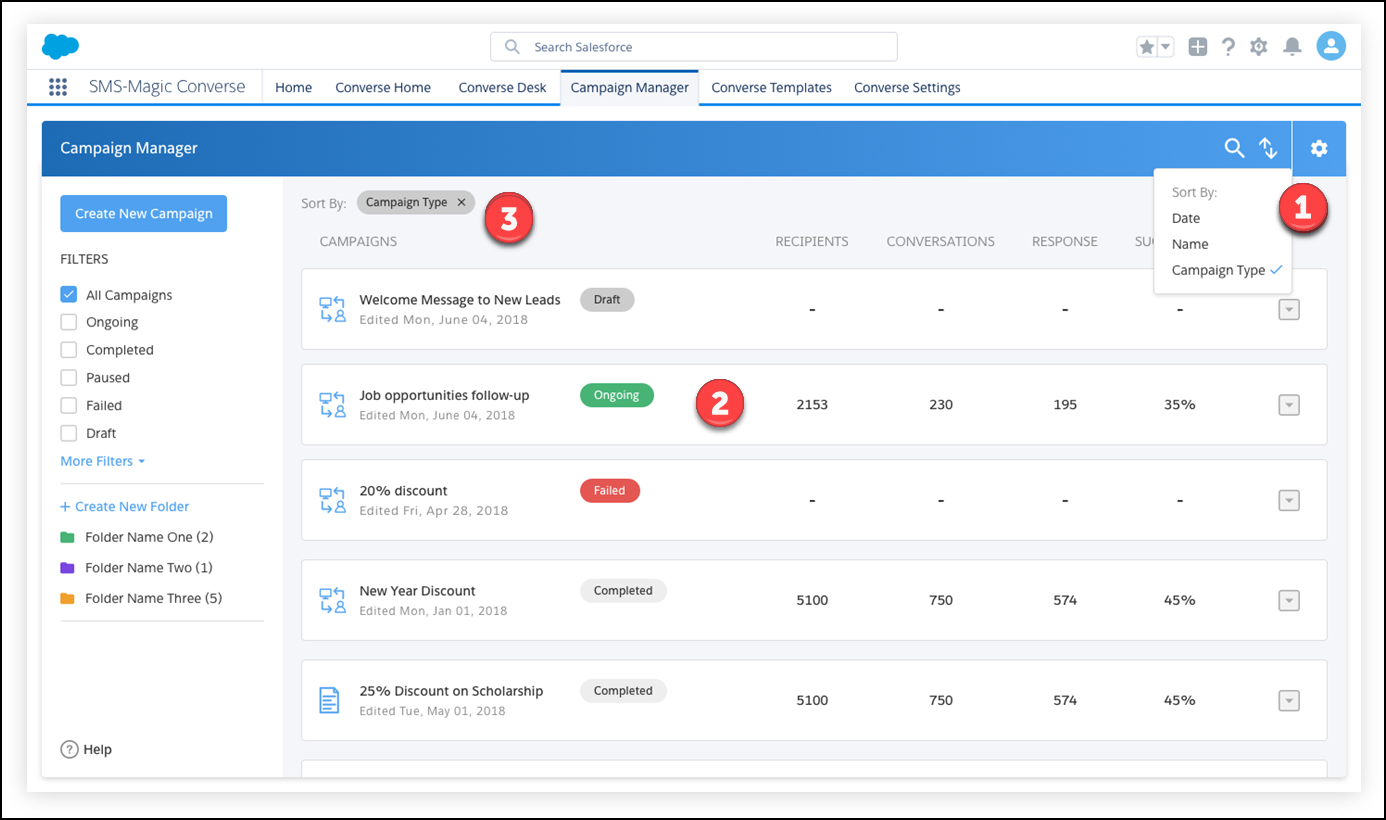Screen dimensions: 1386x820
Task: Click Create New Campaign button
Action: [144, 213]
